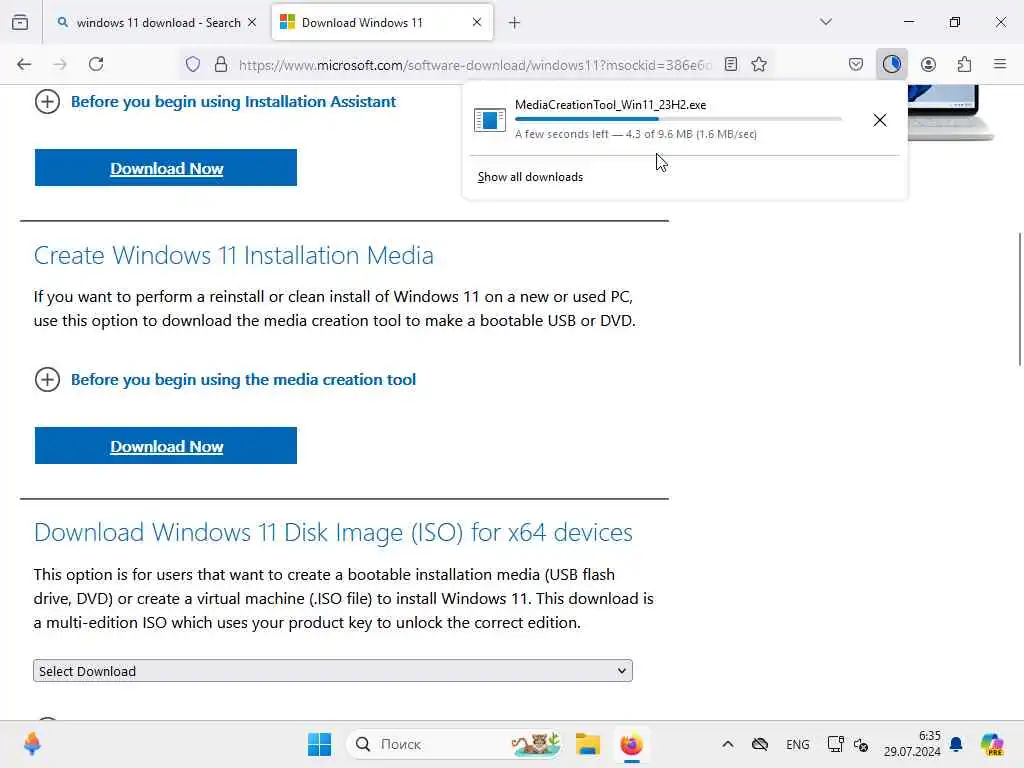
Task: Open the clock showing 6:35 29.07.2024
Action: (x=912, y=744)
